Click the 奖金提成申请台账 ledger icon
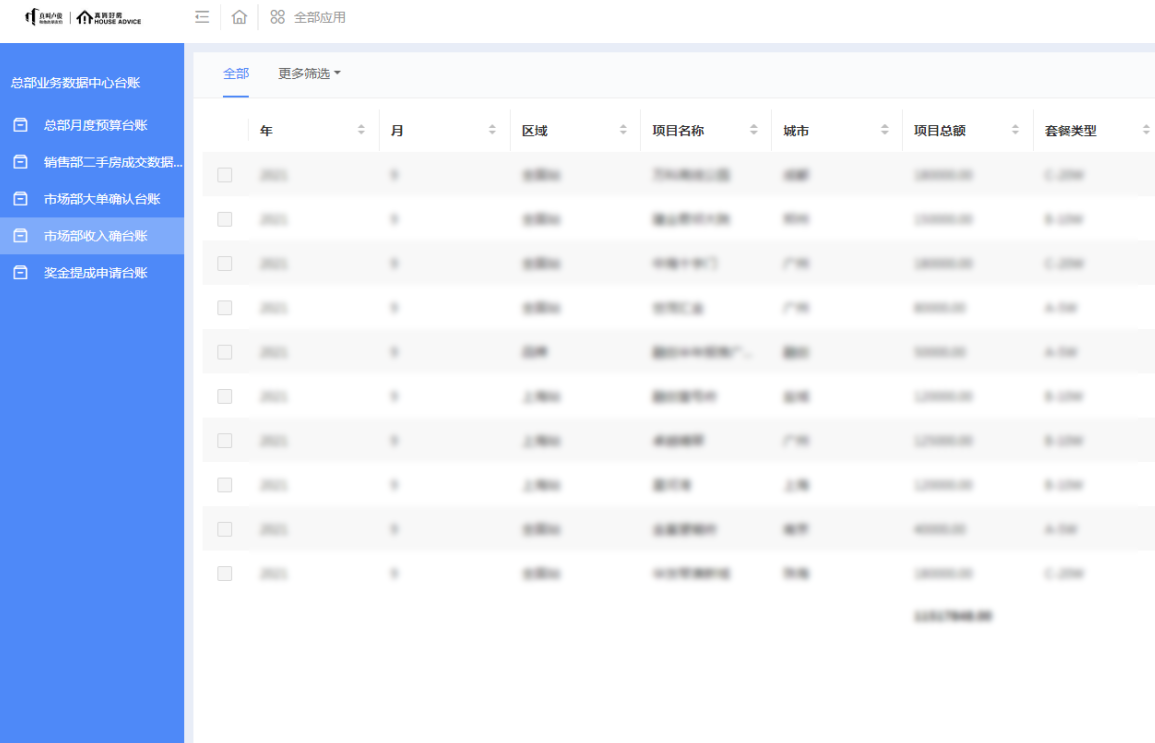 pos(20,272)
